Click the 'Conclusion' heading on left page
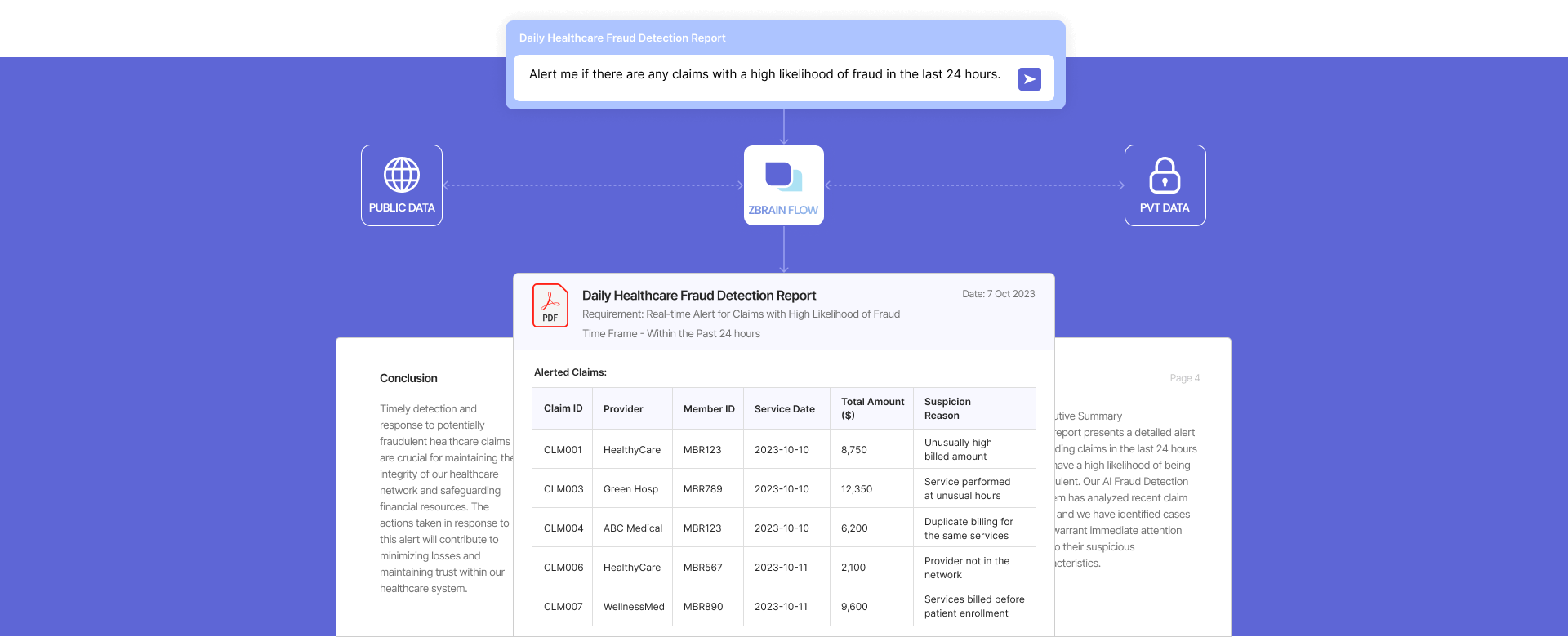Image resolution: width=1568 pixels, height=637 pixels. [408, 378]
